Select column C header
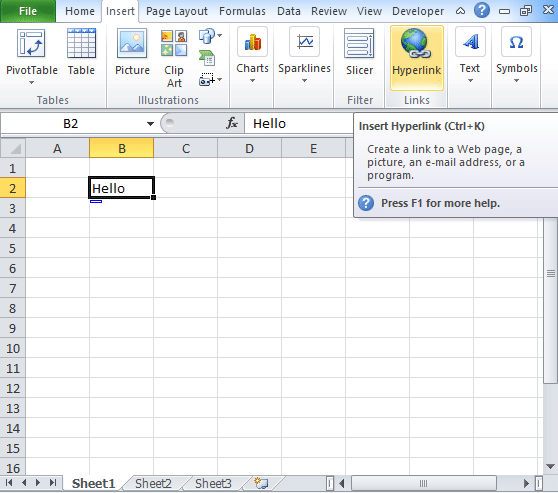 pos(185,148)
